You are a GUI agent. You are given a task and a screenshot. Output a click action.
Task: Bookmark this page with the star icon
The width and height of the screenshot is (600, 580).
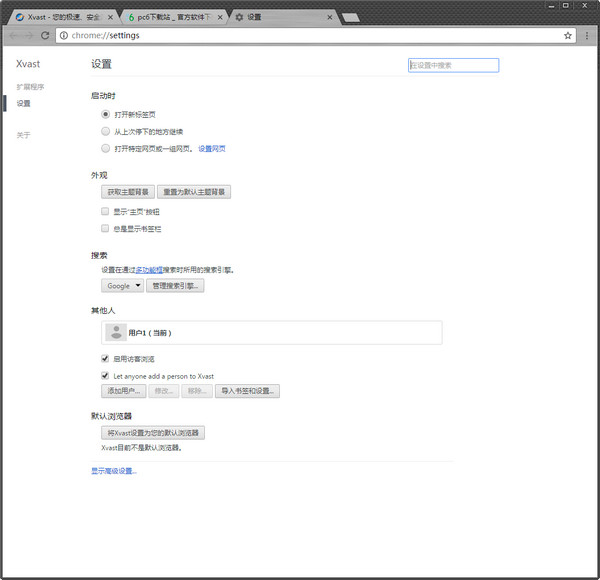pos(568,35)
